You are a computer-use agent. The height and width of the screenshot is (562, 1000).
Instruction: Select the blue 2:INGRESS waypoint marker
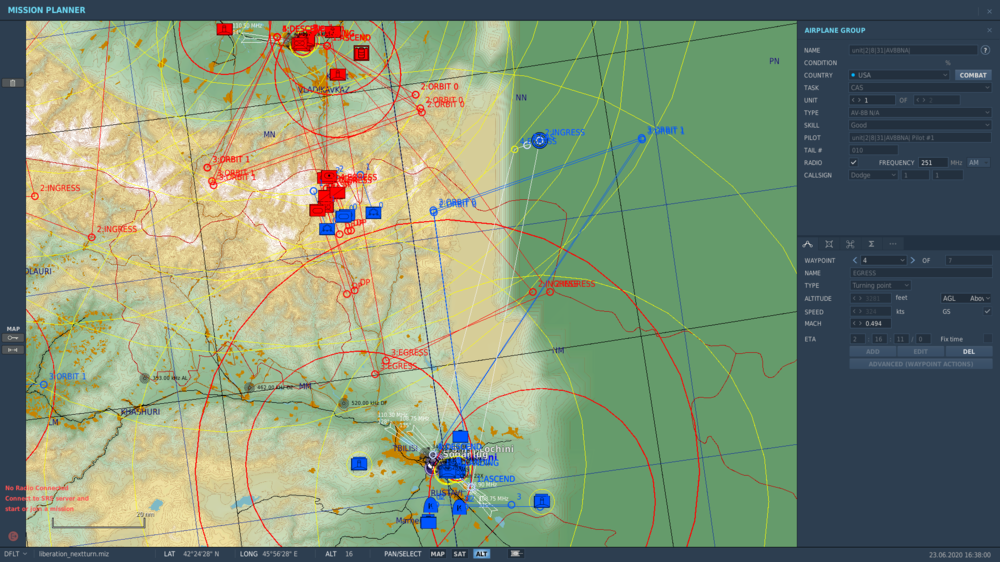tap(540, 140)
